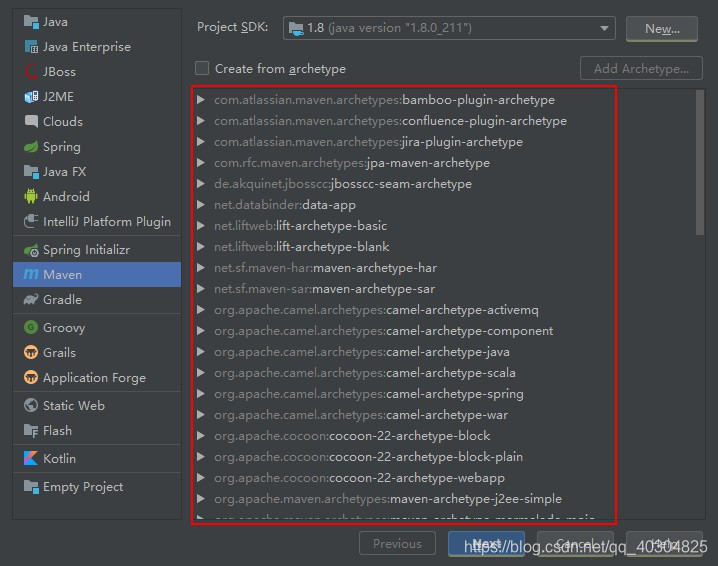Screen dimensions: 718x566
Task: Expand maven-archetype-har node
Action: coord(201,268)
